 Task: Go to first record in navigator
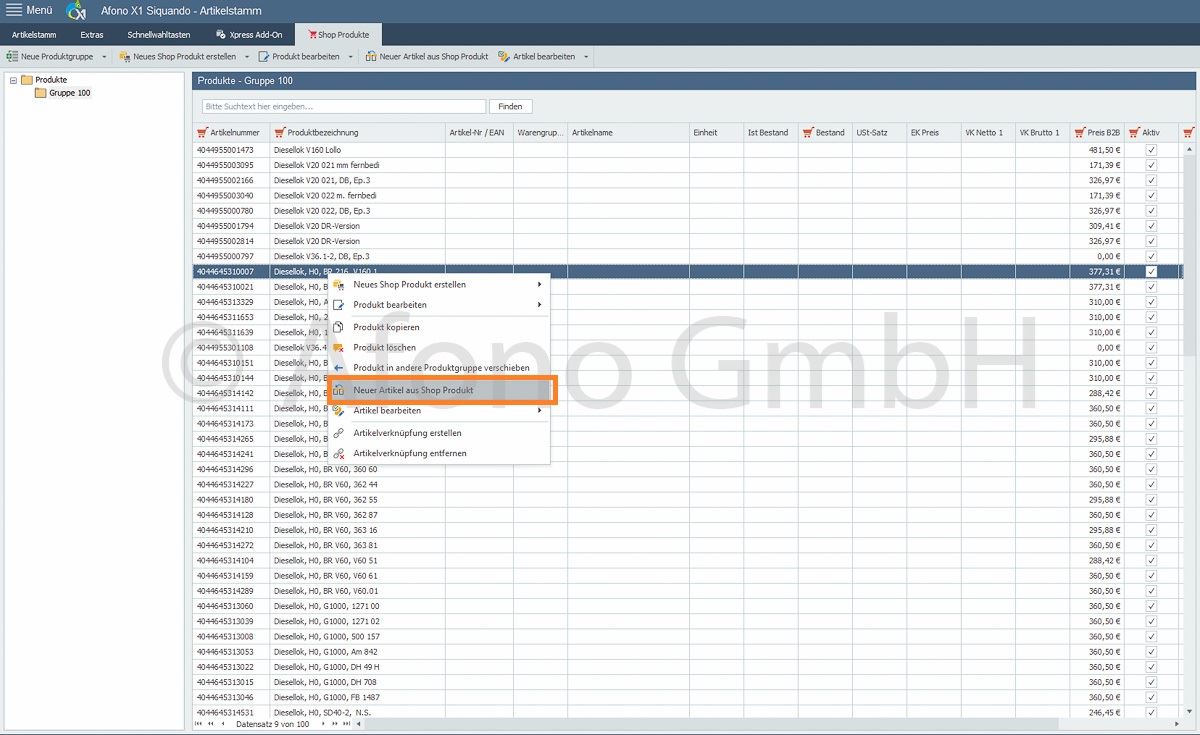point(198,723)
